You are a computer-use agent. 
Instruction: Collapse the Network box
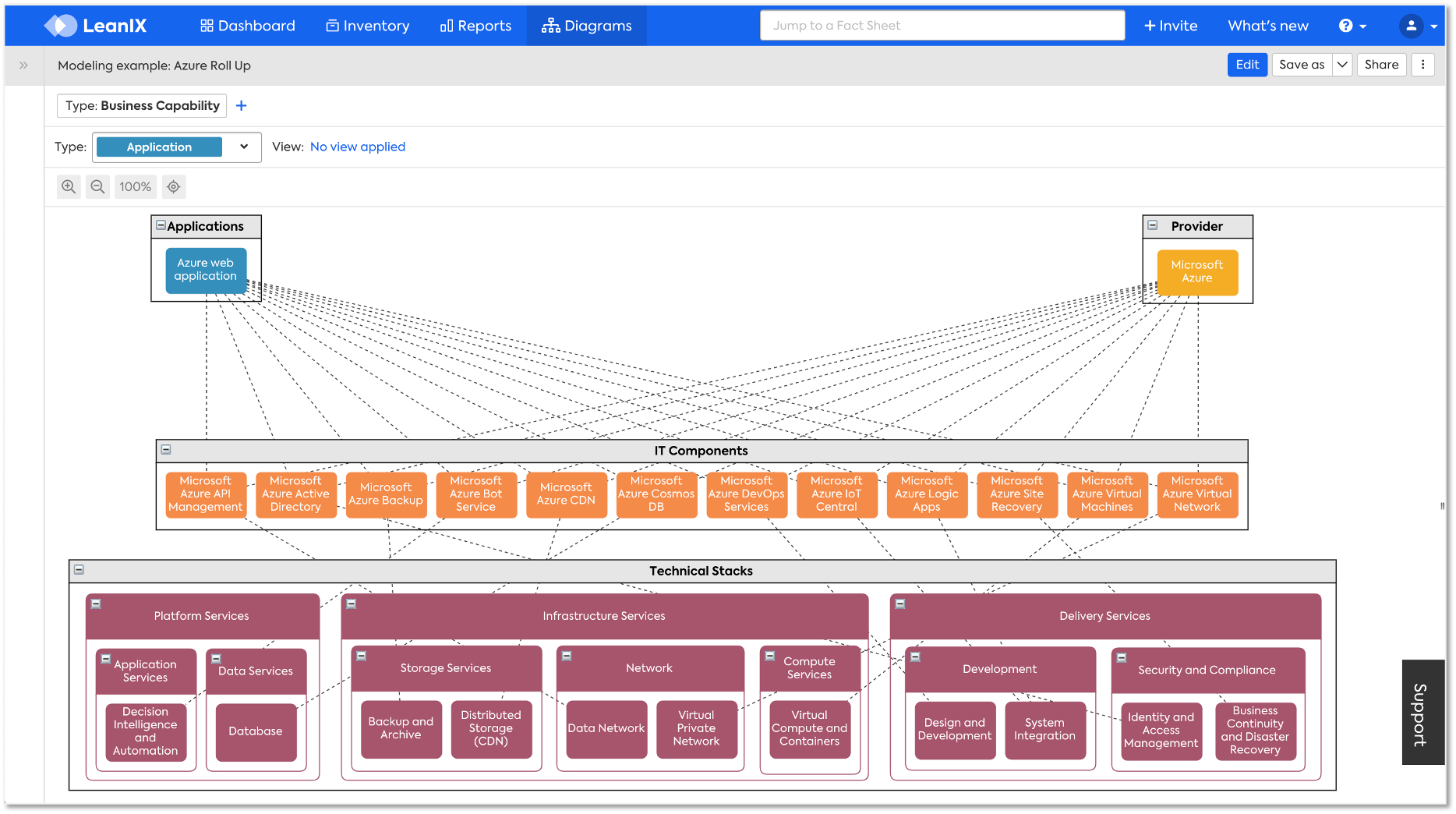[x=567, y=656]
